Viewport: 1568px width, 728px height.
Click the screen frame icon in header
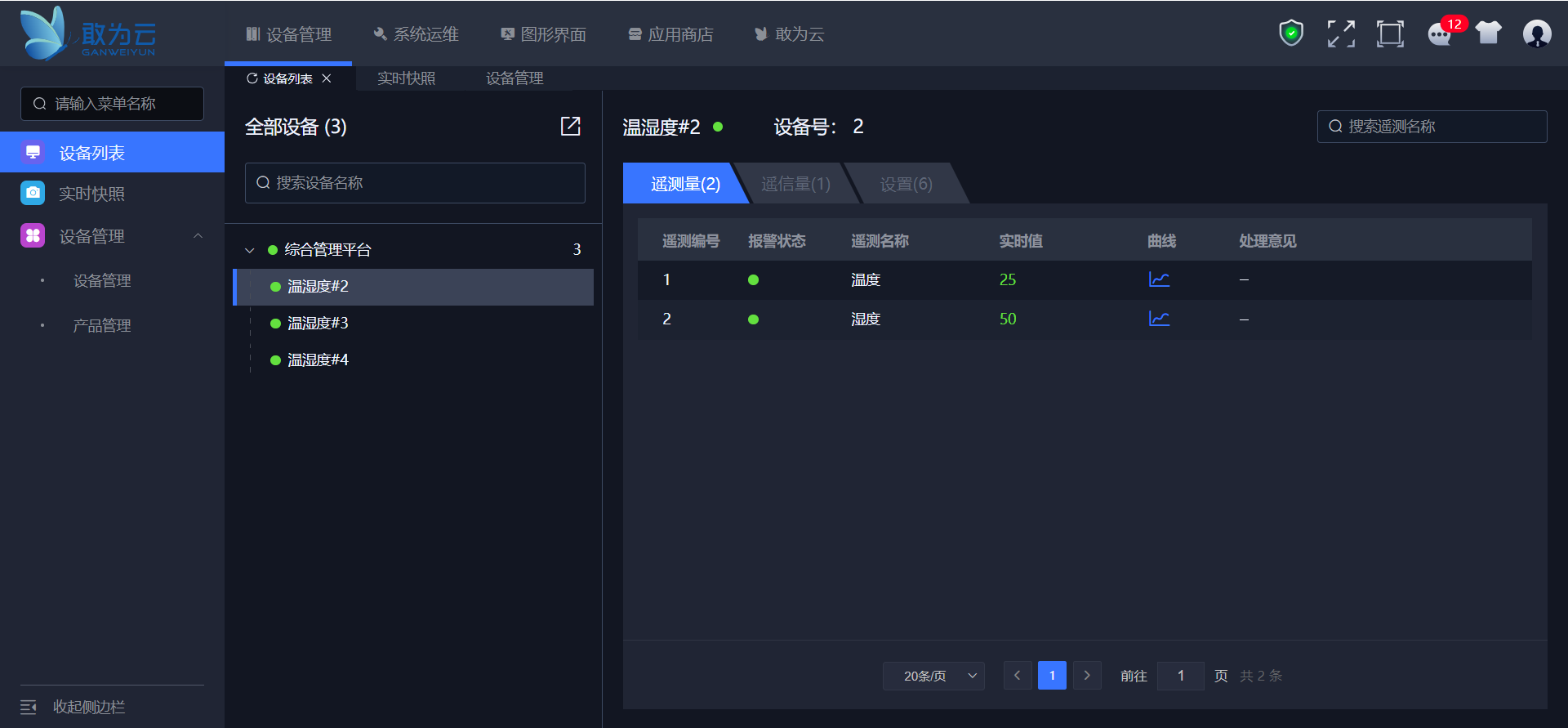click(1389, 33)
